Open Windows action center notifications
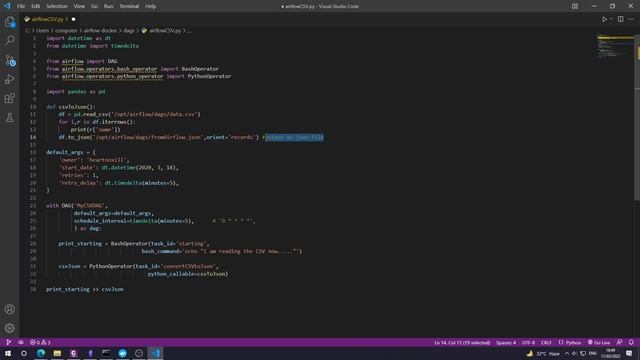The image size is (640, 360). [x=629, y=353]
